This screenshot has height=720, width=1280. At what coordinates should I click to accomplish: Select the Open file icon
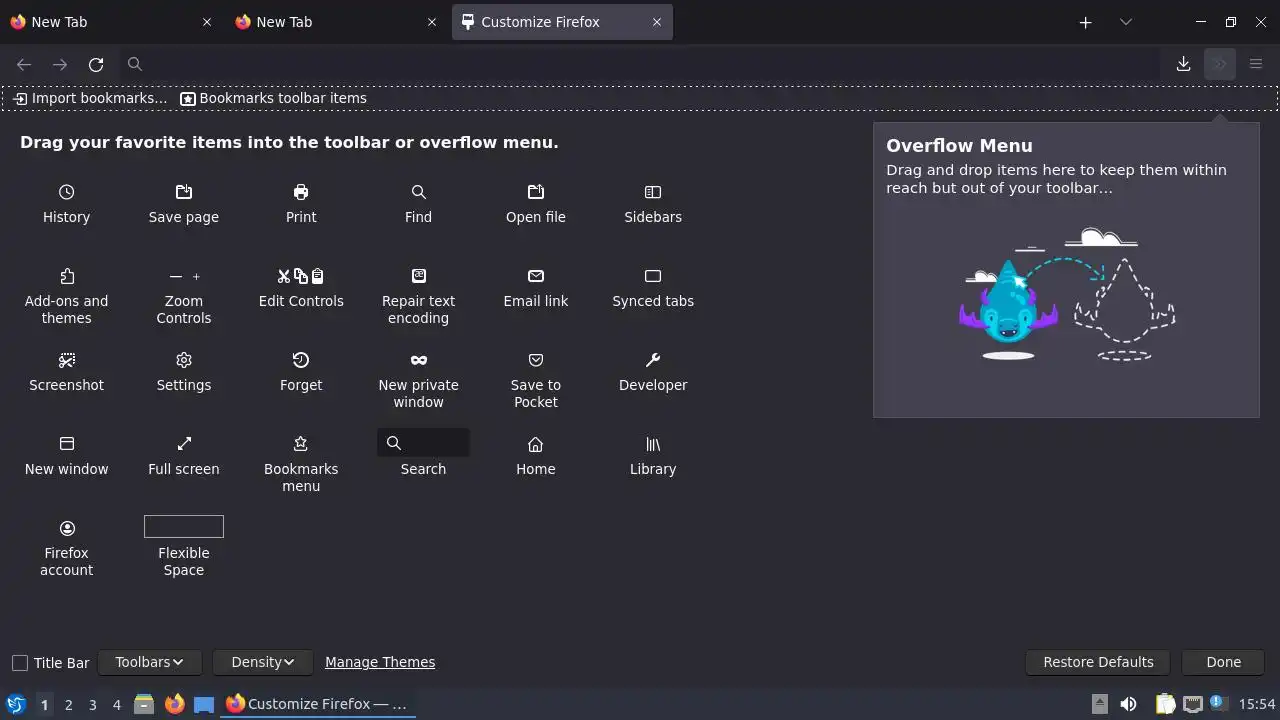(x=536, y=192)
